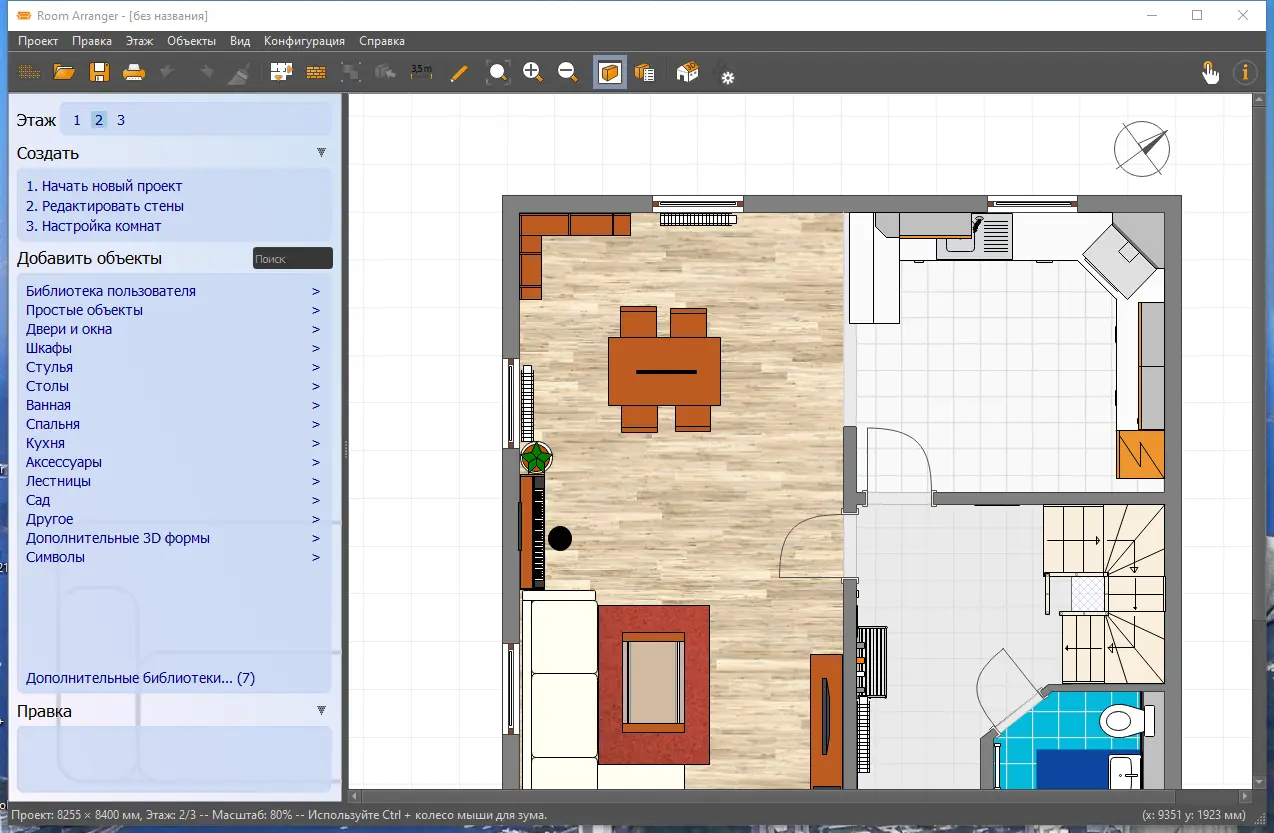Collapse the Создать section arrow
The image size is (1274, 833).
321,152
